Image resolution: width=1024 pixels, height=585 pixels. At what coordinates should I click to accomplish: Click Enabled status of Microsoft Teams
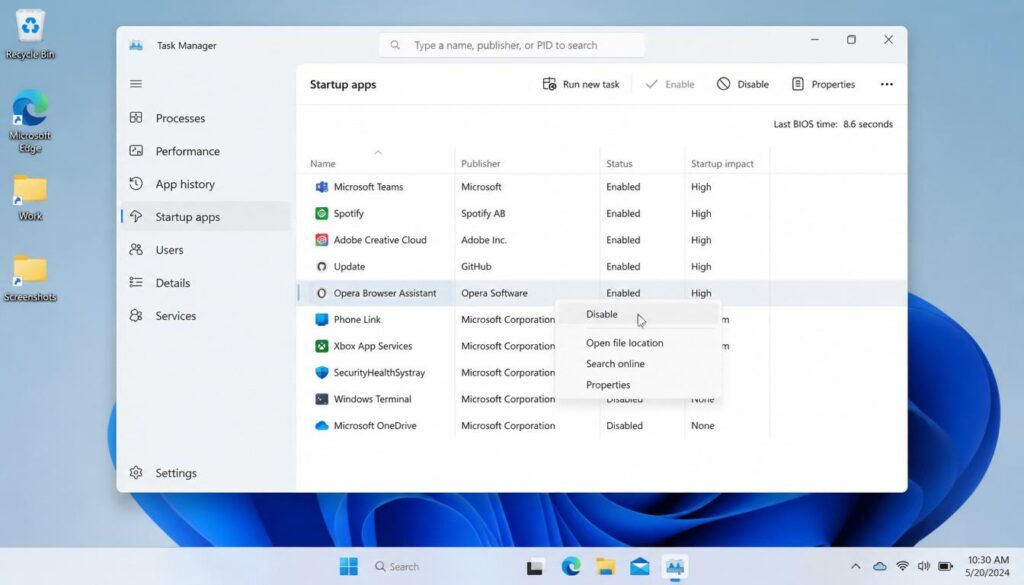(x=623, y=187)
